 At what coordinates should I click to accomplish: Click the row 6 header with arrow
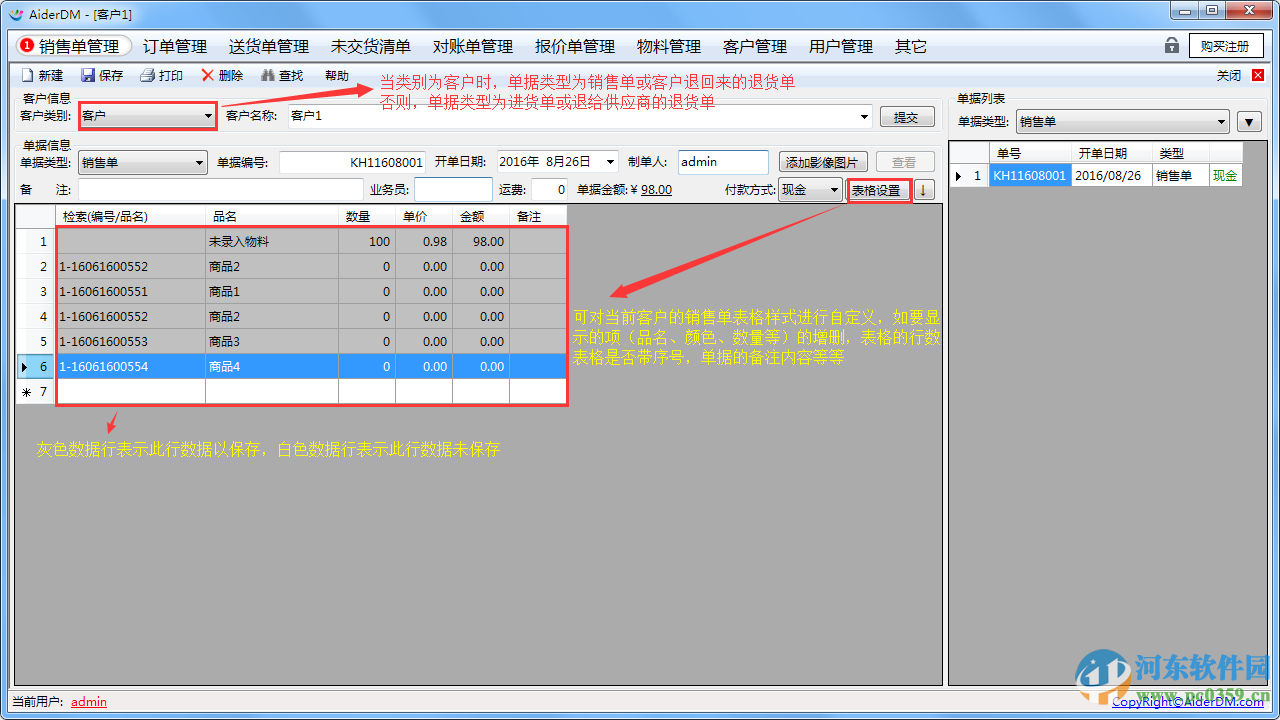(x=35, y=366)
